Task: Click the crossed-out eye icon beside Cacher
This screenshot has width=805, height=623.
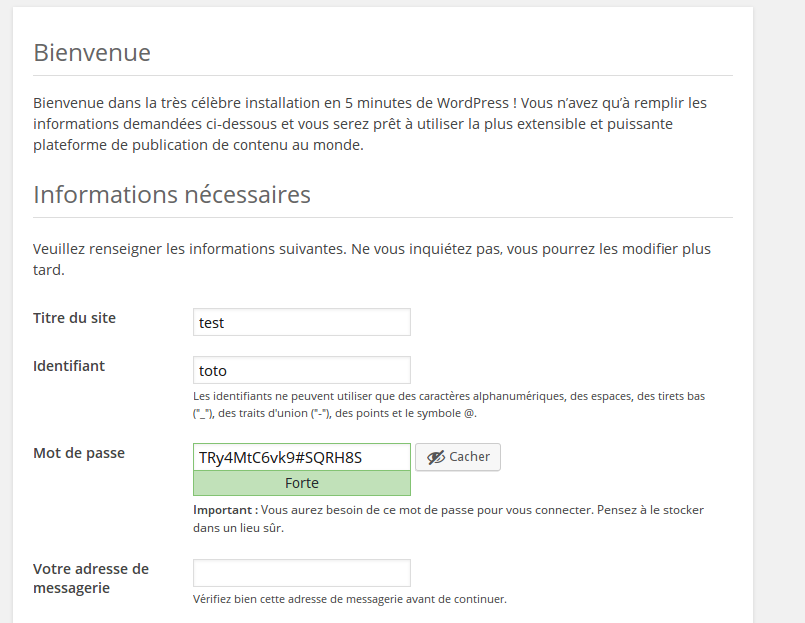Action: click(436, 457)
